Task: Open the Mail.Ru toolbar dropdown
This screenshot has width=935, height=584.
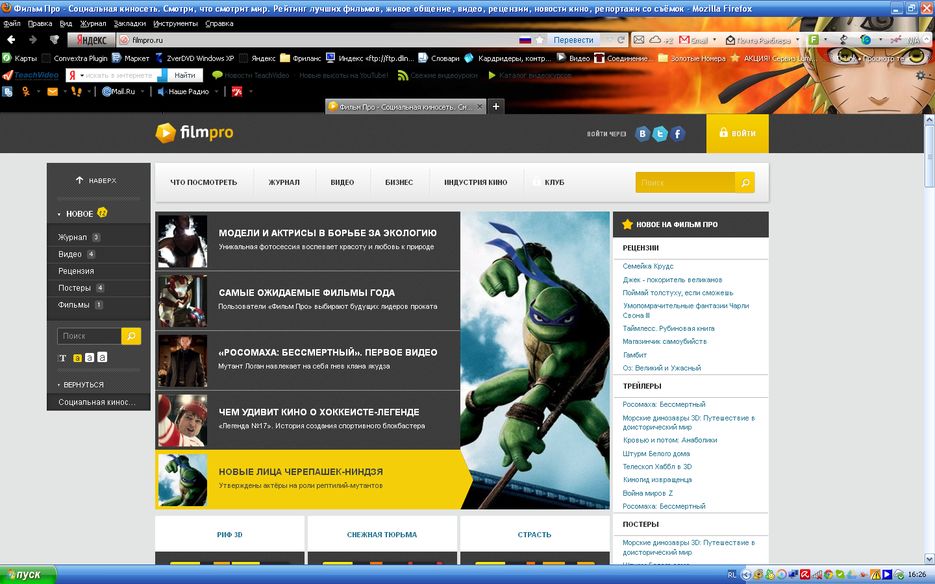Action: [142, 92]
